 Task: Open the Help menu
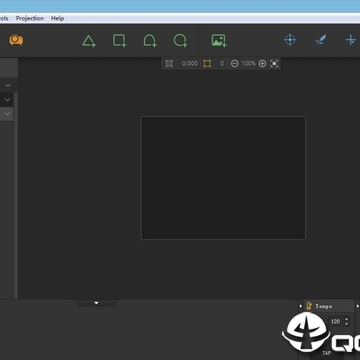pos(57,18)
